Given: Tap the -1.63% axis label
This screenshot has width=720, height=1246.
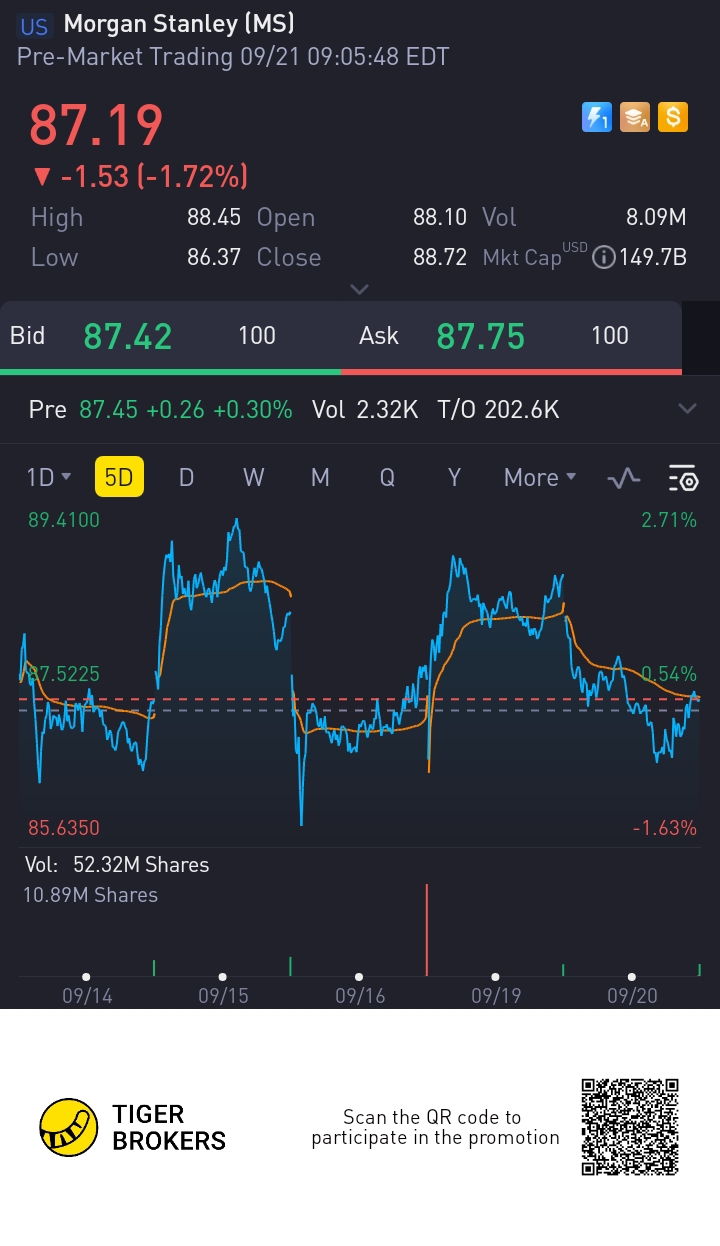Looking at the screenshot, I should (x=665, y=828).
